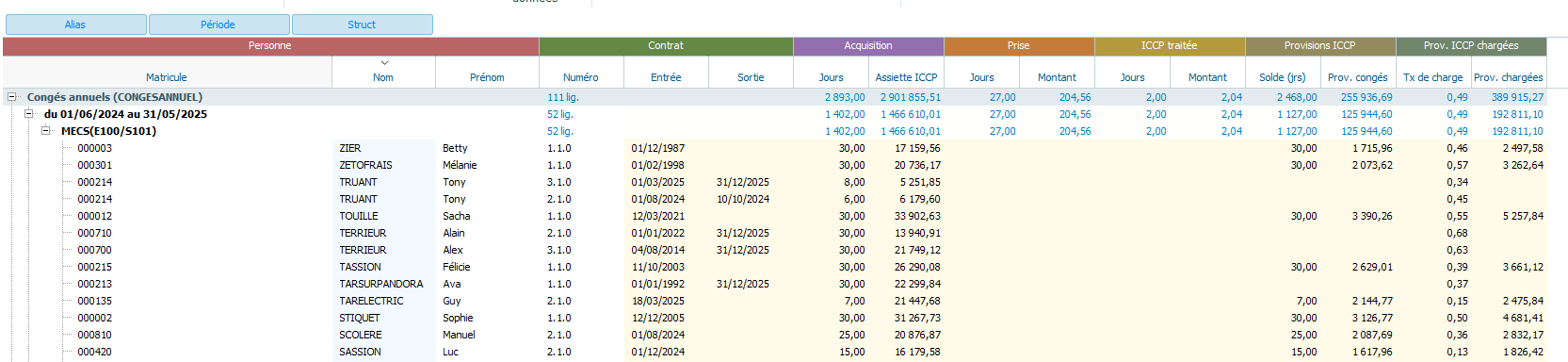The height and width of the screenshot is (362, 1568).
Task: Click the Struct grouping button
Action: point(362,25)
